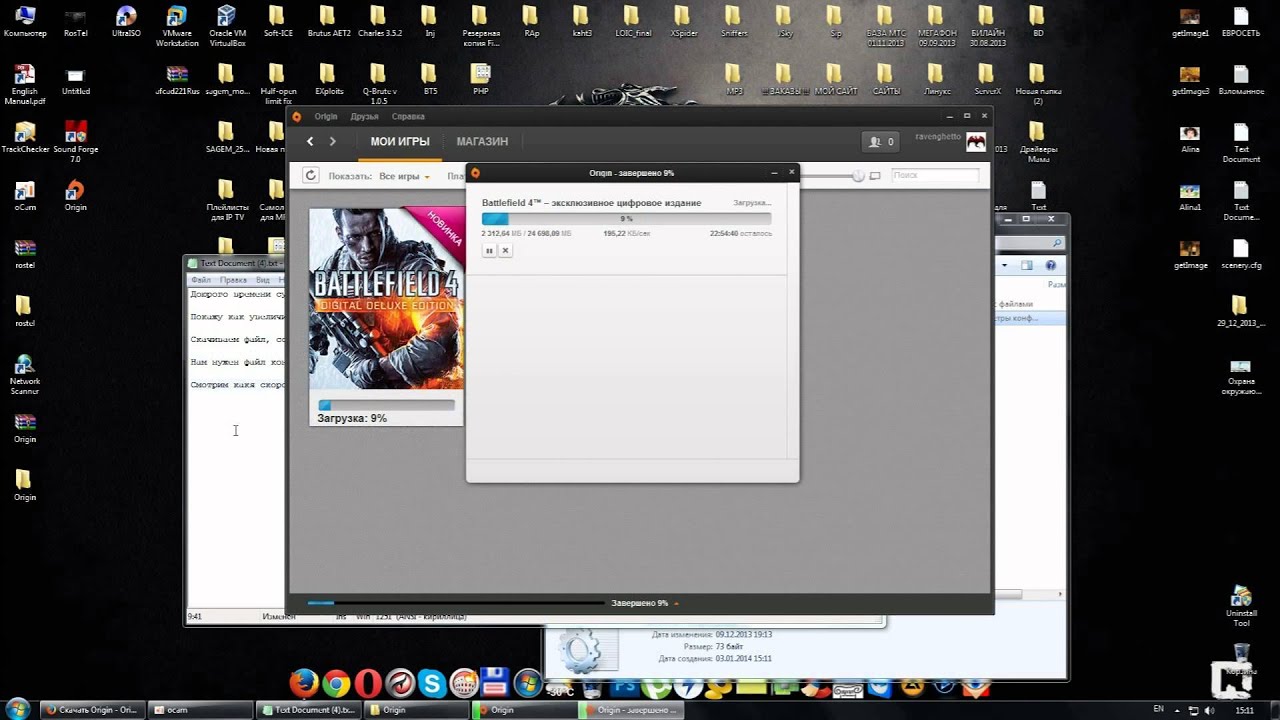Open the EXploits folder
Viewport: 1280px width, 720px height.
(x=329, y=80)
